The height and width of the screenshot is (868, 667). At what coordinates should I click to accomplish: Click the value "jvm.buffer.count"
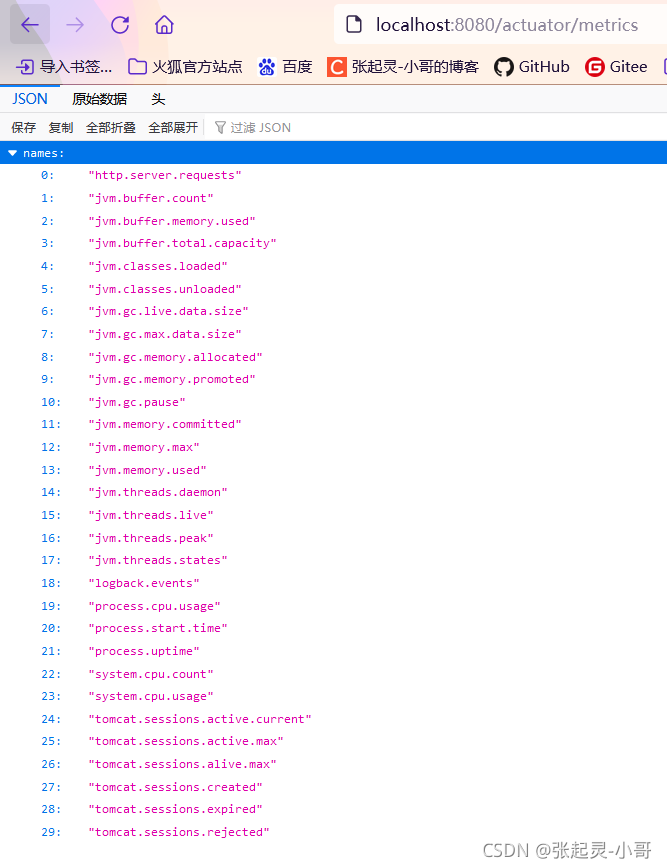[151, 198]
